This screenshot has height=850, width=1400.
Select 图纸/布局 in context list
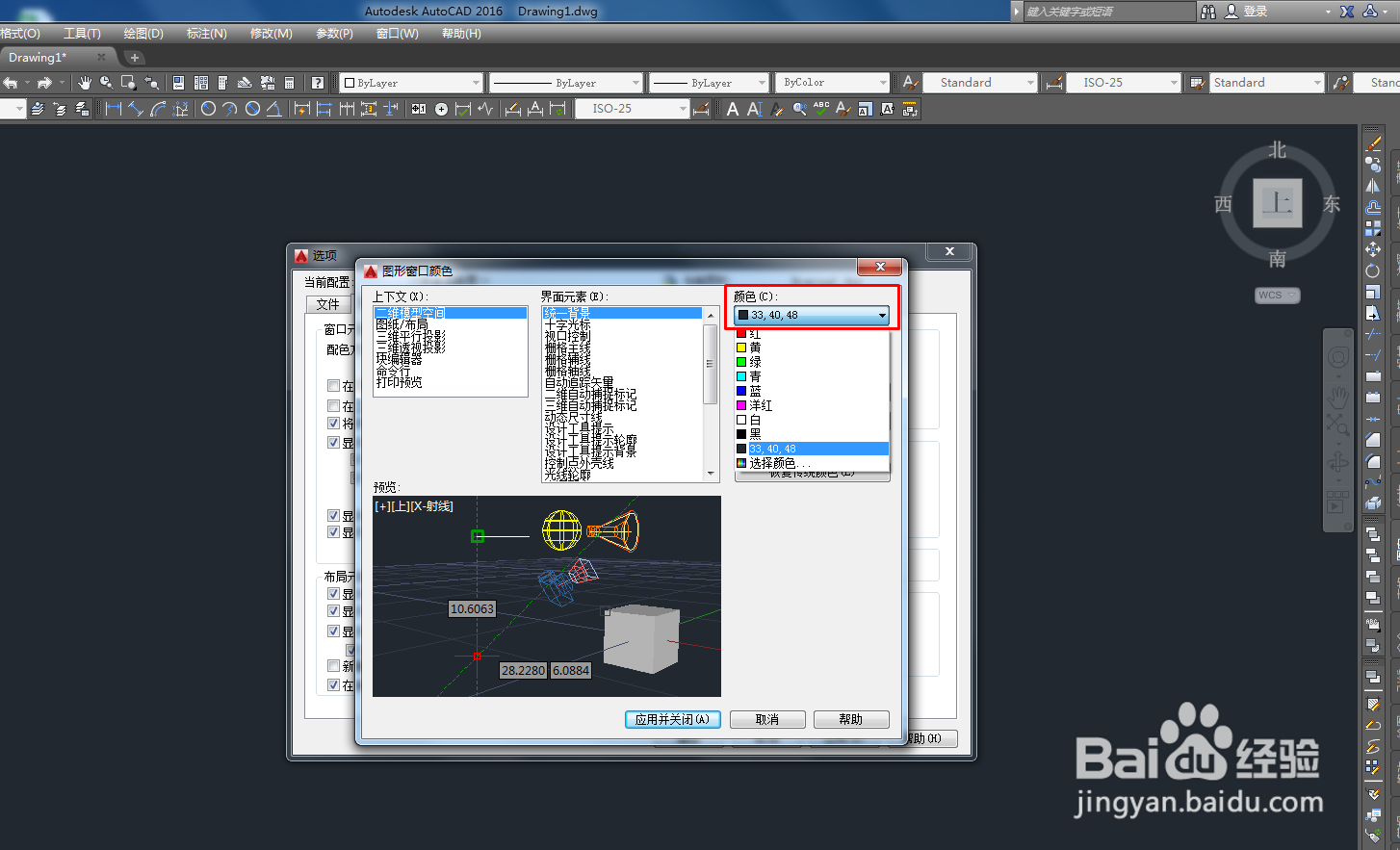(402, 324)
